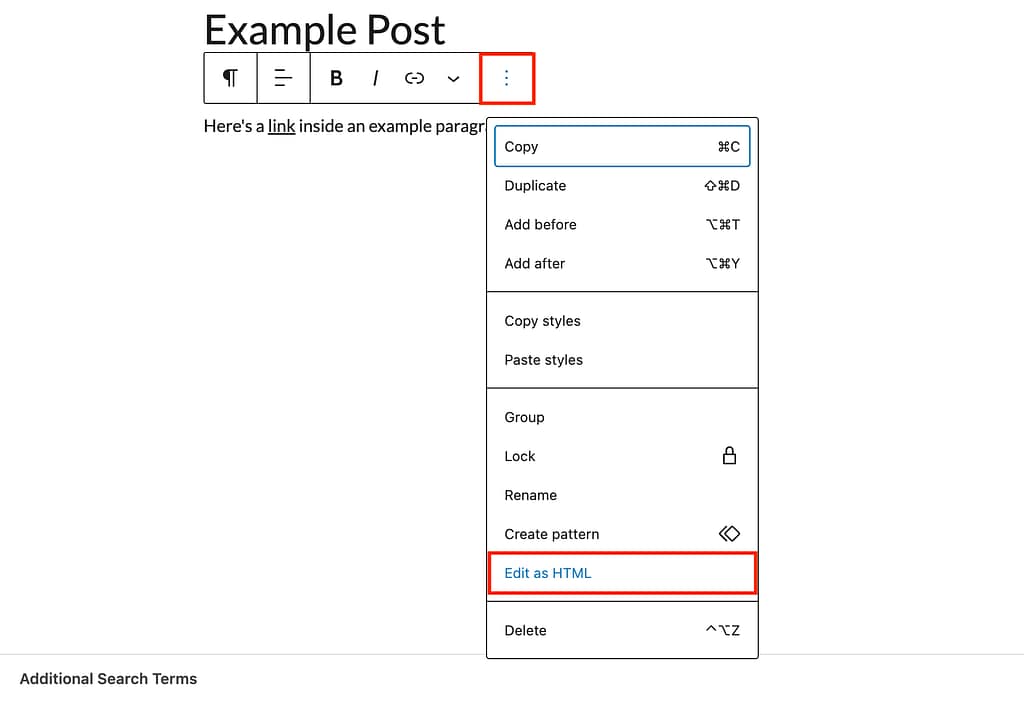Expand the more formatting options chevron
Image resolution: width=1024 pixels, height=709 pixels.
pos(453,78)
